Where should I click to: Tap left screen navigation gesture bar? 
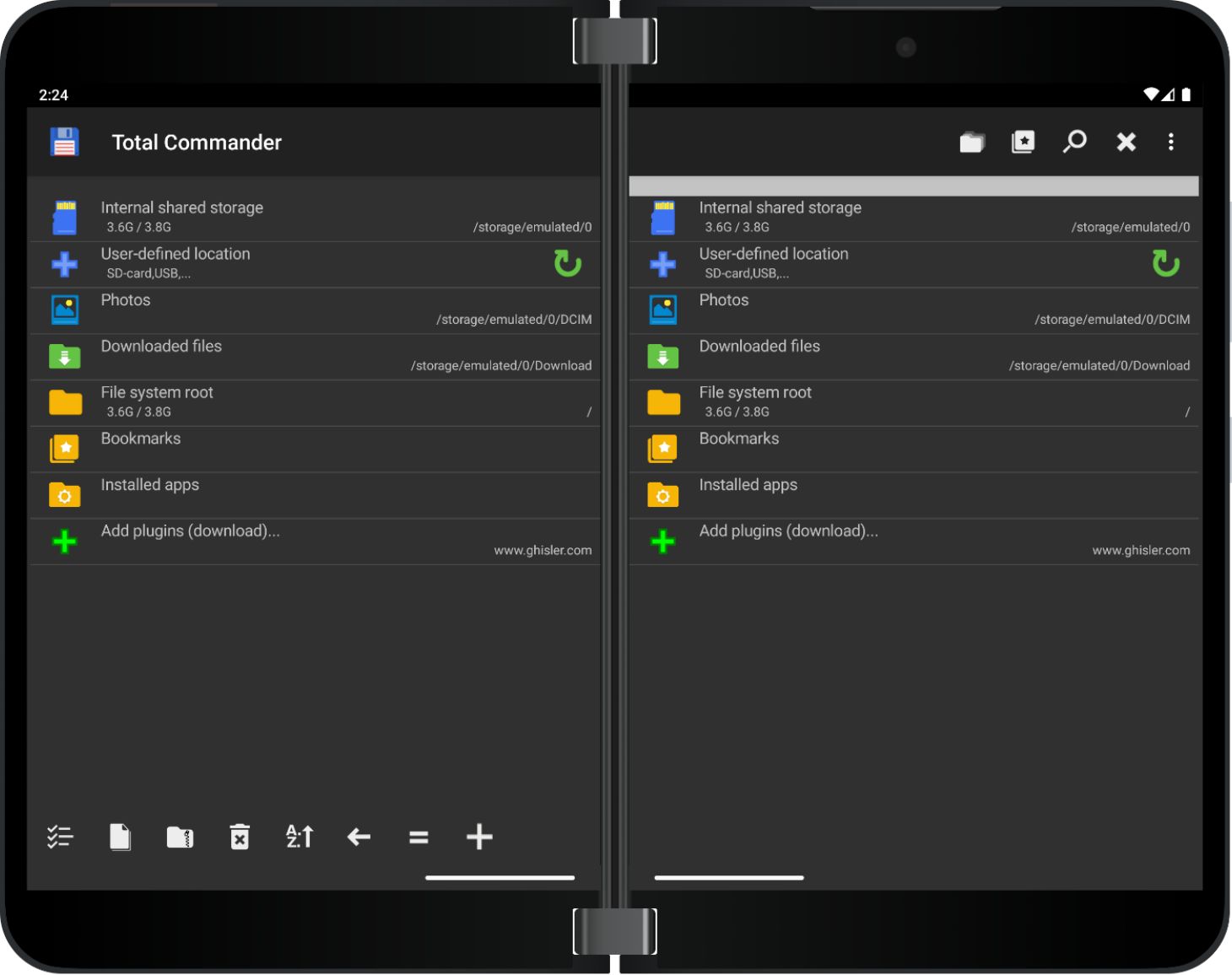[500, 878]
